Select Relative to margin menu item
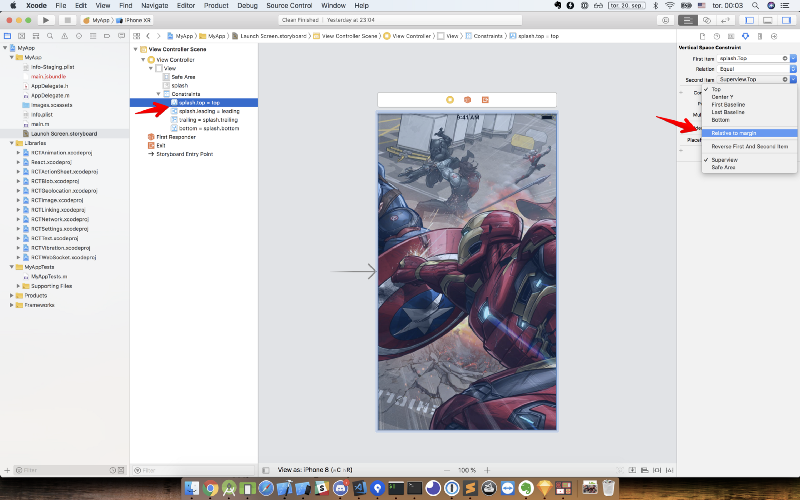 tap(749, 133)
